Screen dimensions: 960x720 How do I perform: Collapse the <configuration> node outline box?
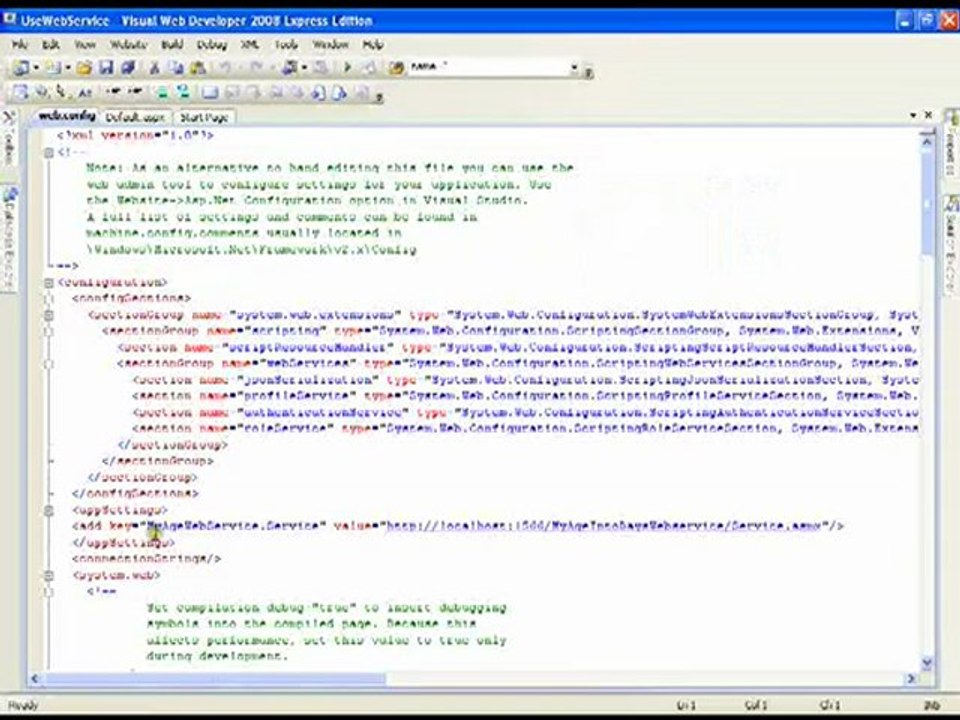(x=49, y=283)
